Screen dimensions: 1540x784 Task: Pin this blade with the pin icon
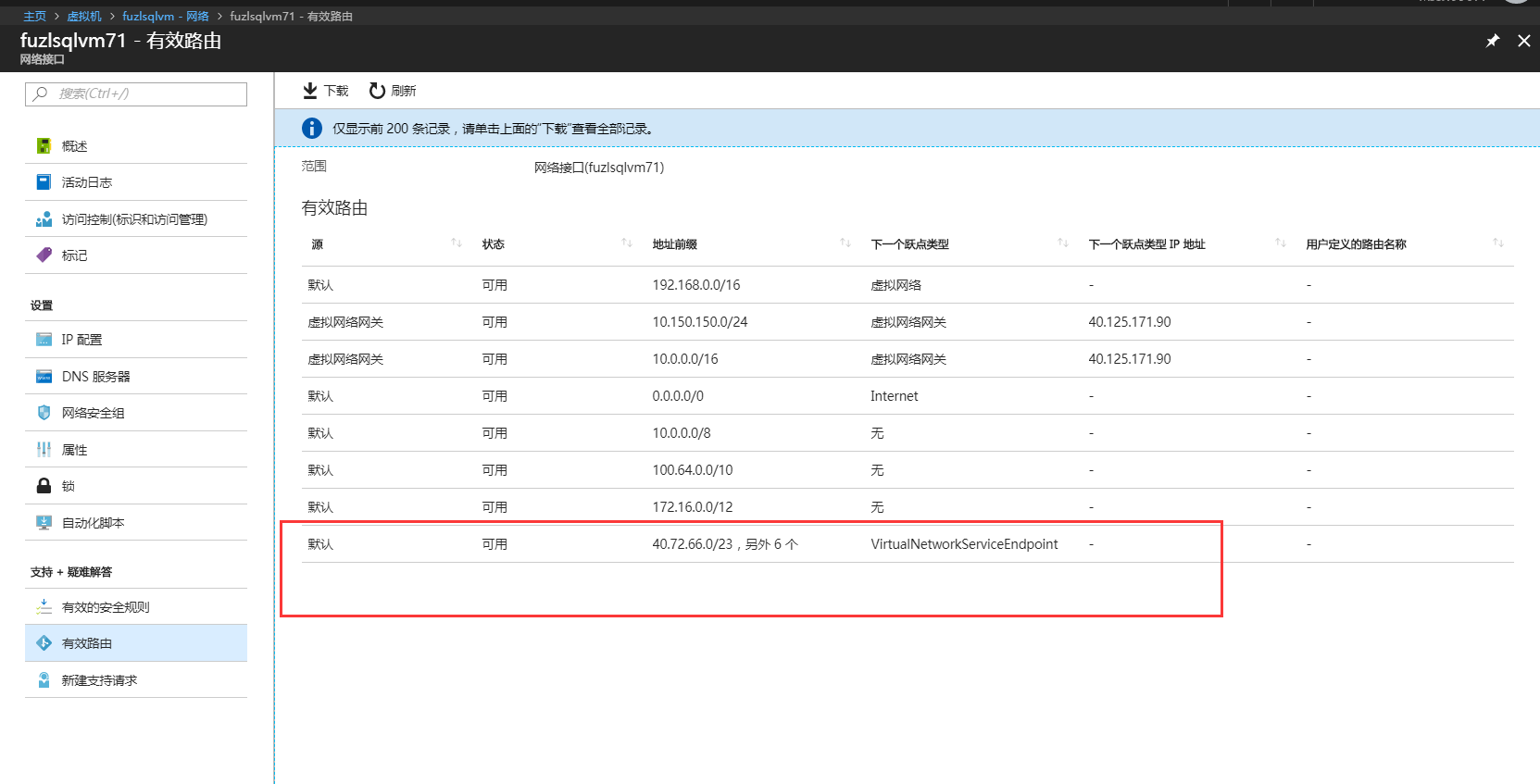coord(1492,41)
